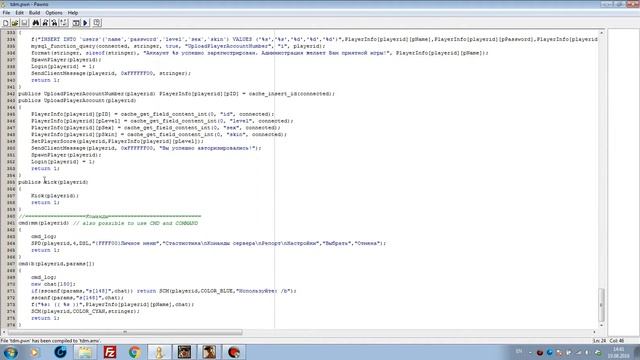Click the compiled-file message in status bar

[x=51, y=341]
